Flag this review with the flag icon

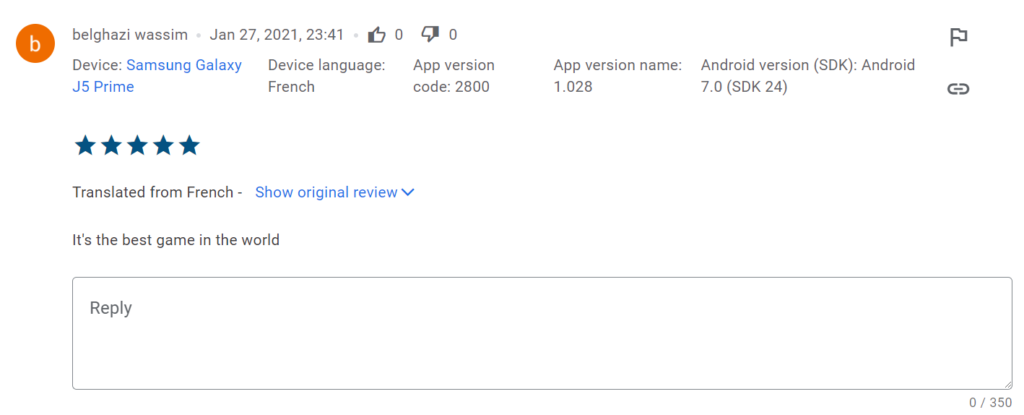point(958,38)
